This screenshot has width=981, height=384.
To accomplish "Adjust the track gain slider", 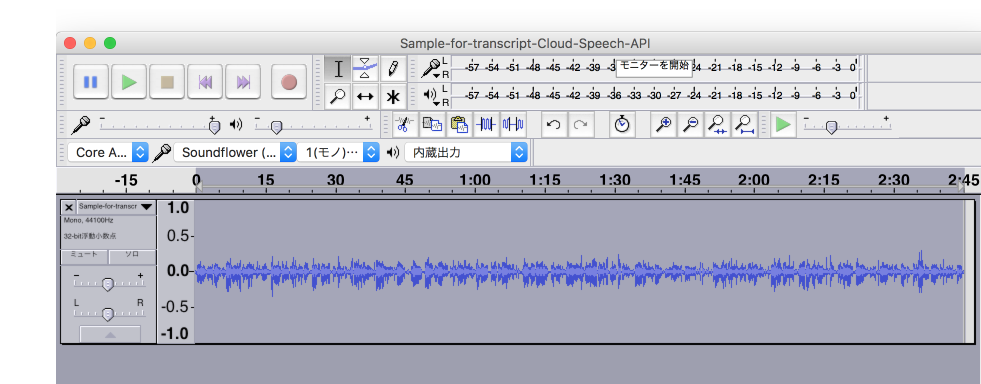I will (108, 284).
